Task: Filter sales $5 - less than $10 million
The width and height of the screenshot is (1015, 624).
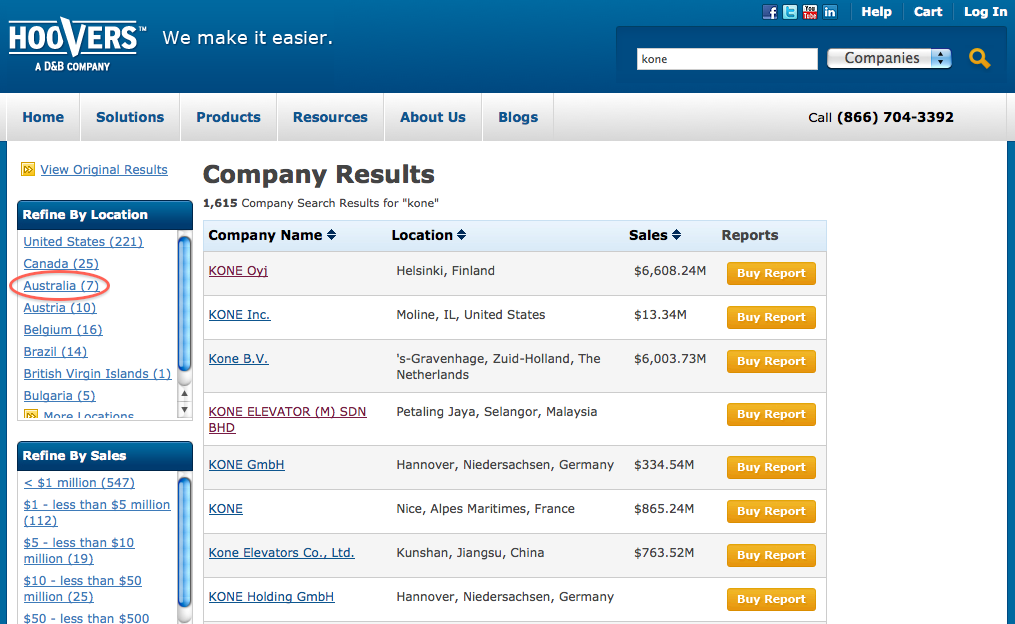Action: coord(79,550)
